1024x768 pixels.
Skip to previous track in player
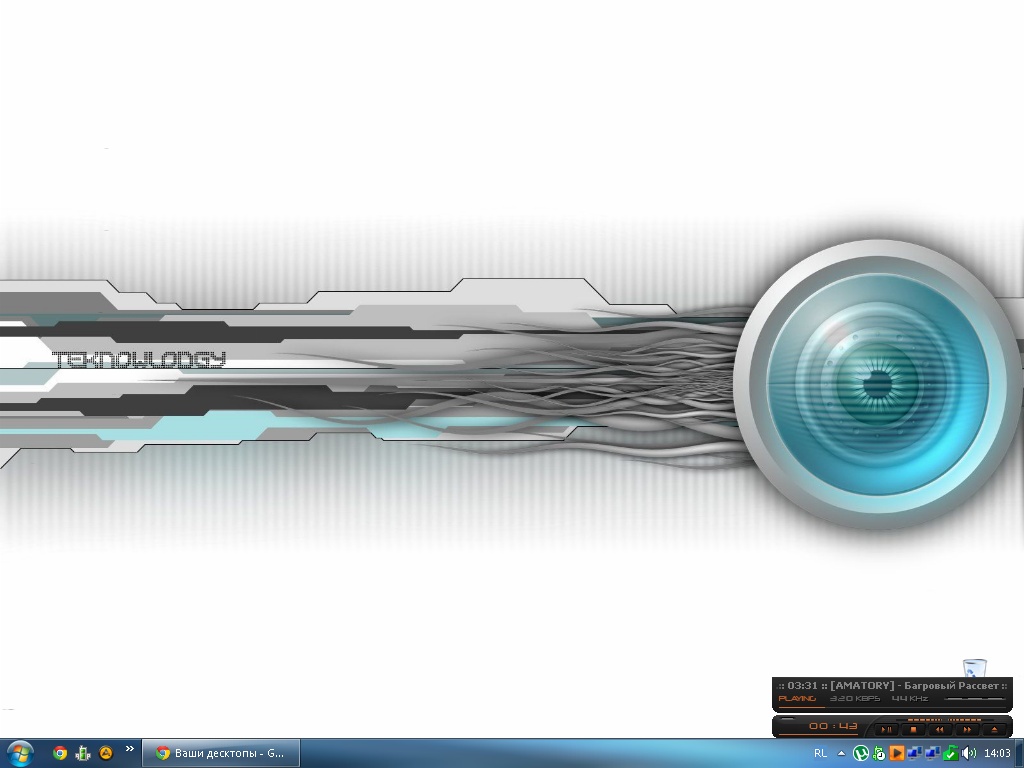940,729
